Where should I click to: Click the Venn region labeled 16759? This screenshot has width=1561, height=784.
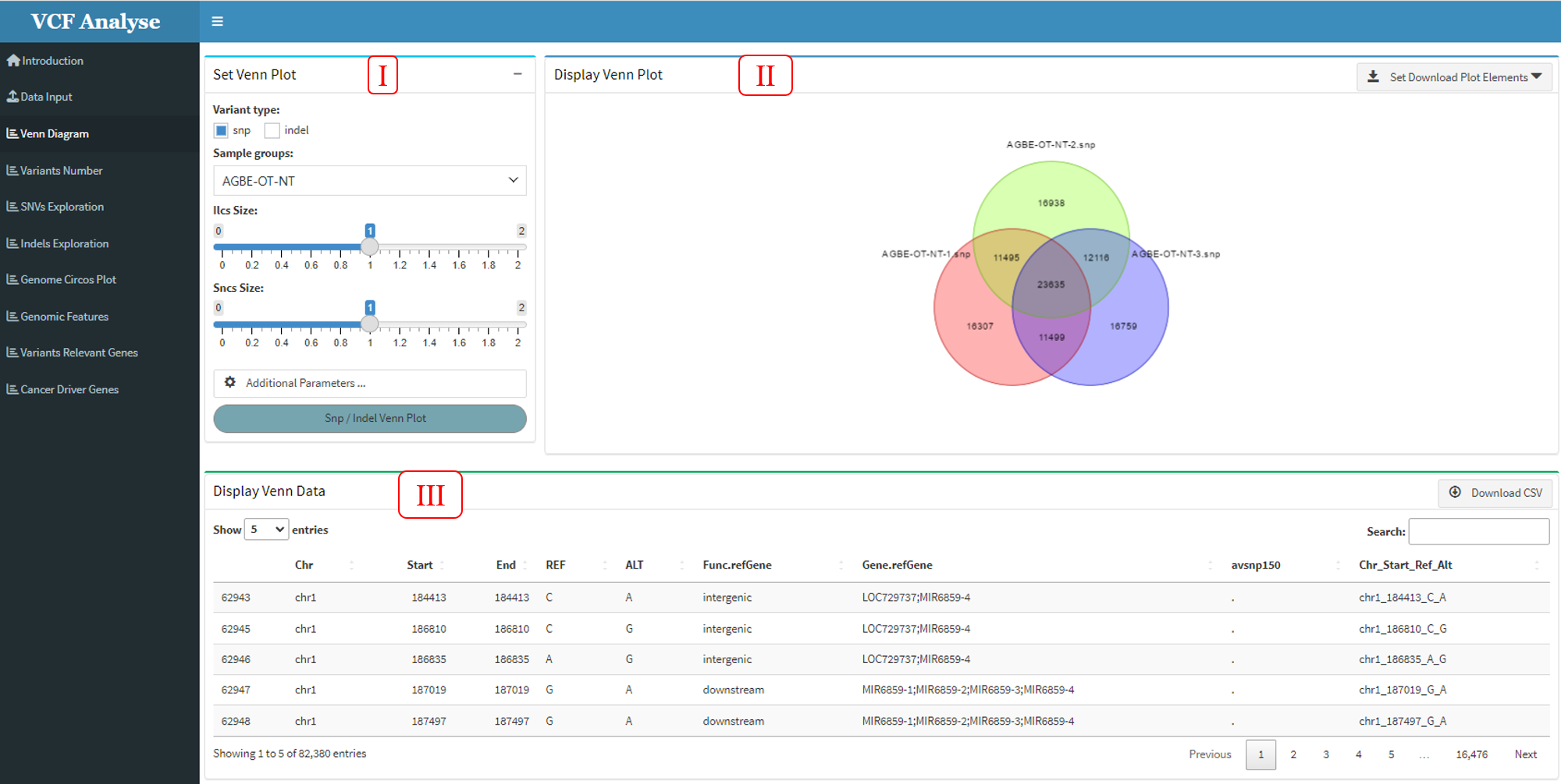(x=1123, y=326)
